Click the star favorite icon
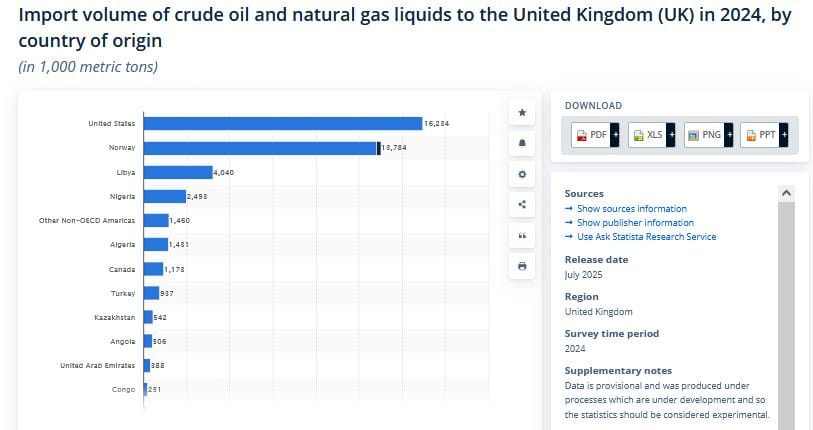This screenshot has width=813, height=430. point(522,113)
